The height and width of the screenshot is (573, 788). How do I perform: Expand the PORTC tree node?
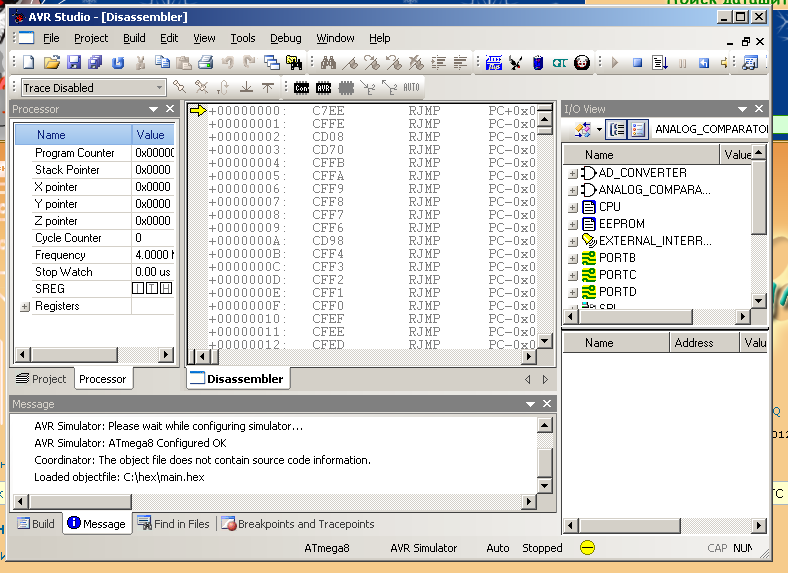pyautogui.click(x=572, y=276)
